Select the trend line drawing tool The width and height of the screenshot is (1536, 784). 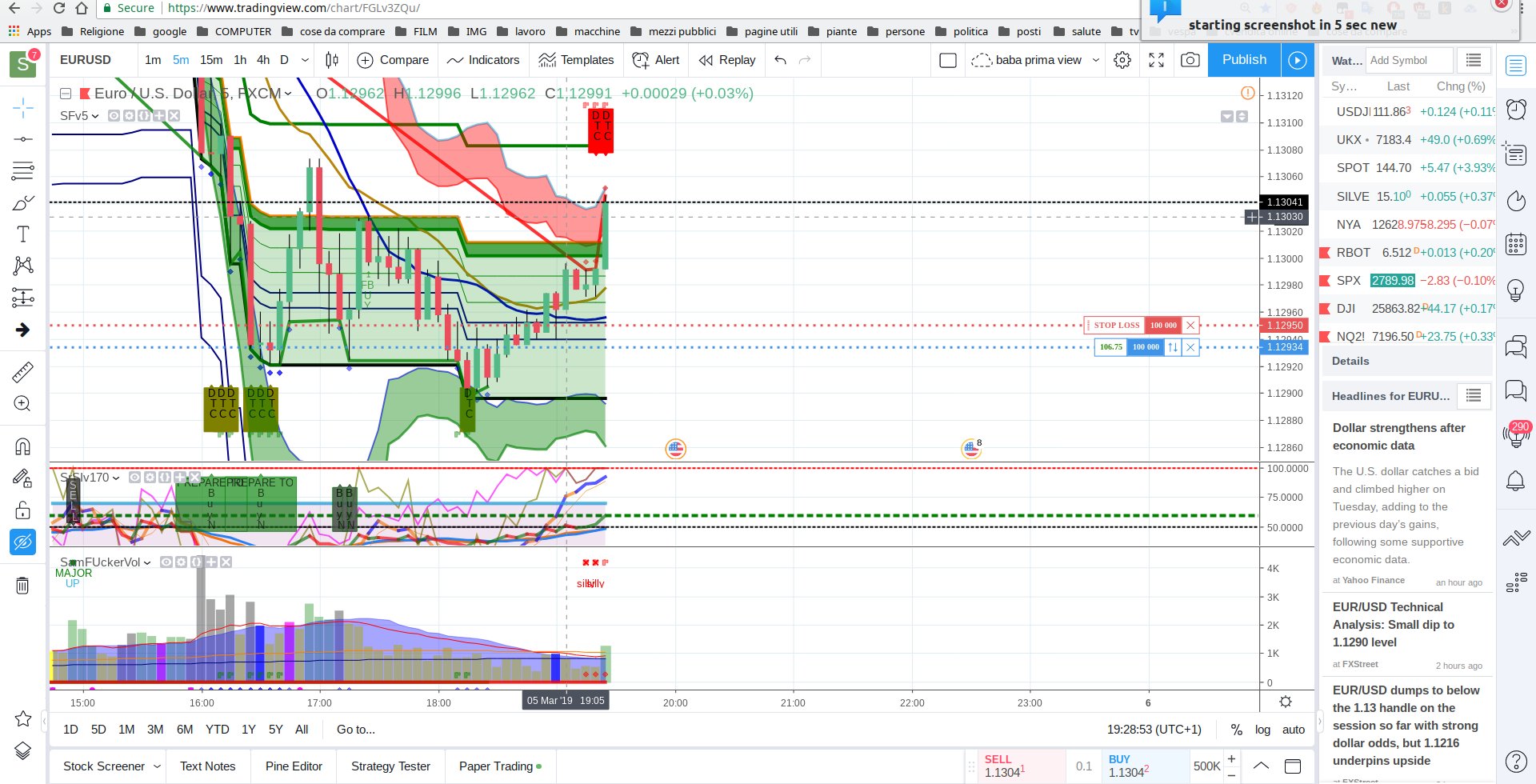point(23,139)
